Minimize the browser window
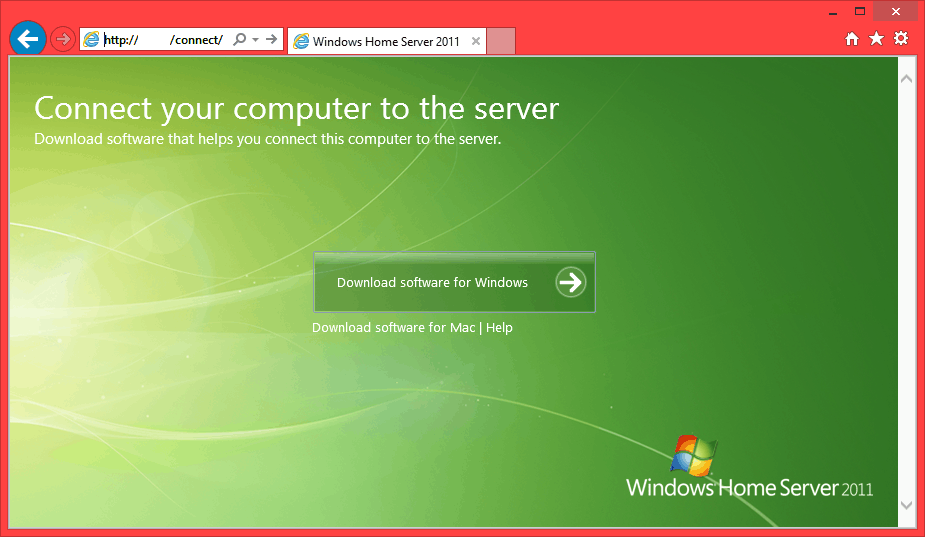This screenshot has height=537, width=925. [833, 12]
